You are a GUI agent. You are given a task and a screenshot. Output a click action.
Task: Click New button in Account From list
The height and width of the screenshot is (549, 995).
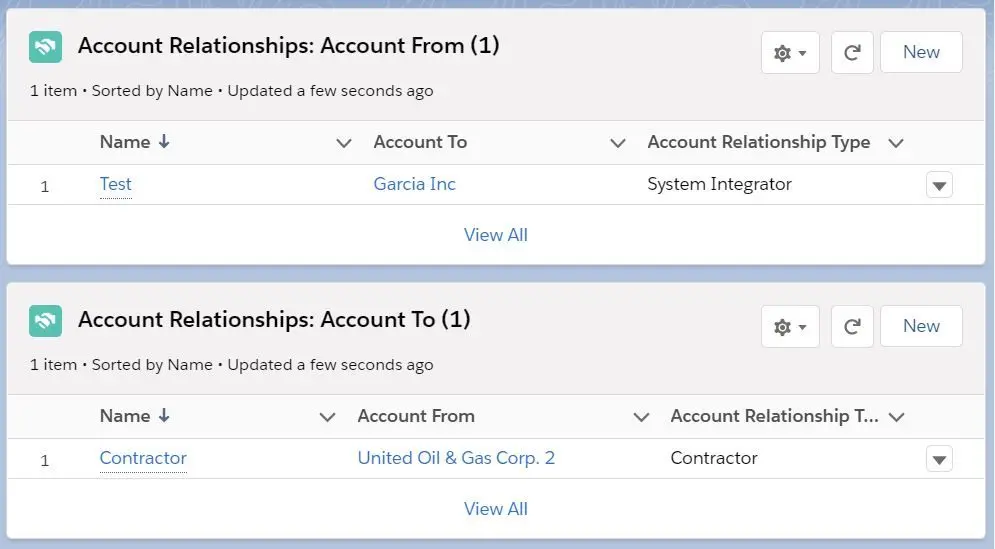(921, 52)
